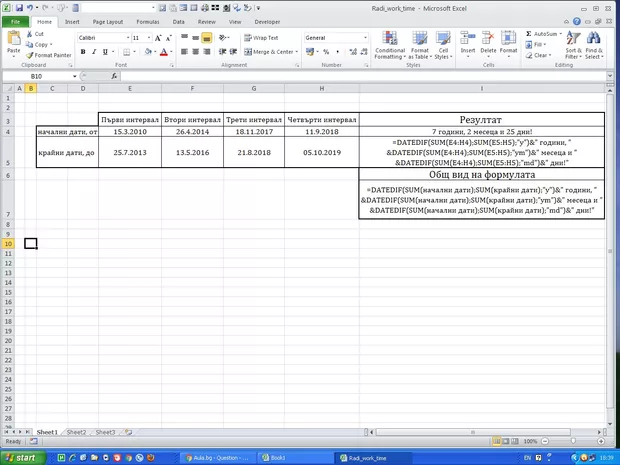Screen dimensions: 620x465
Task: Toggle Wrap Text for the cell
Action: click(260, 37)
